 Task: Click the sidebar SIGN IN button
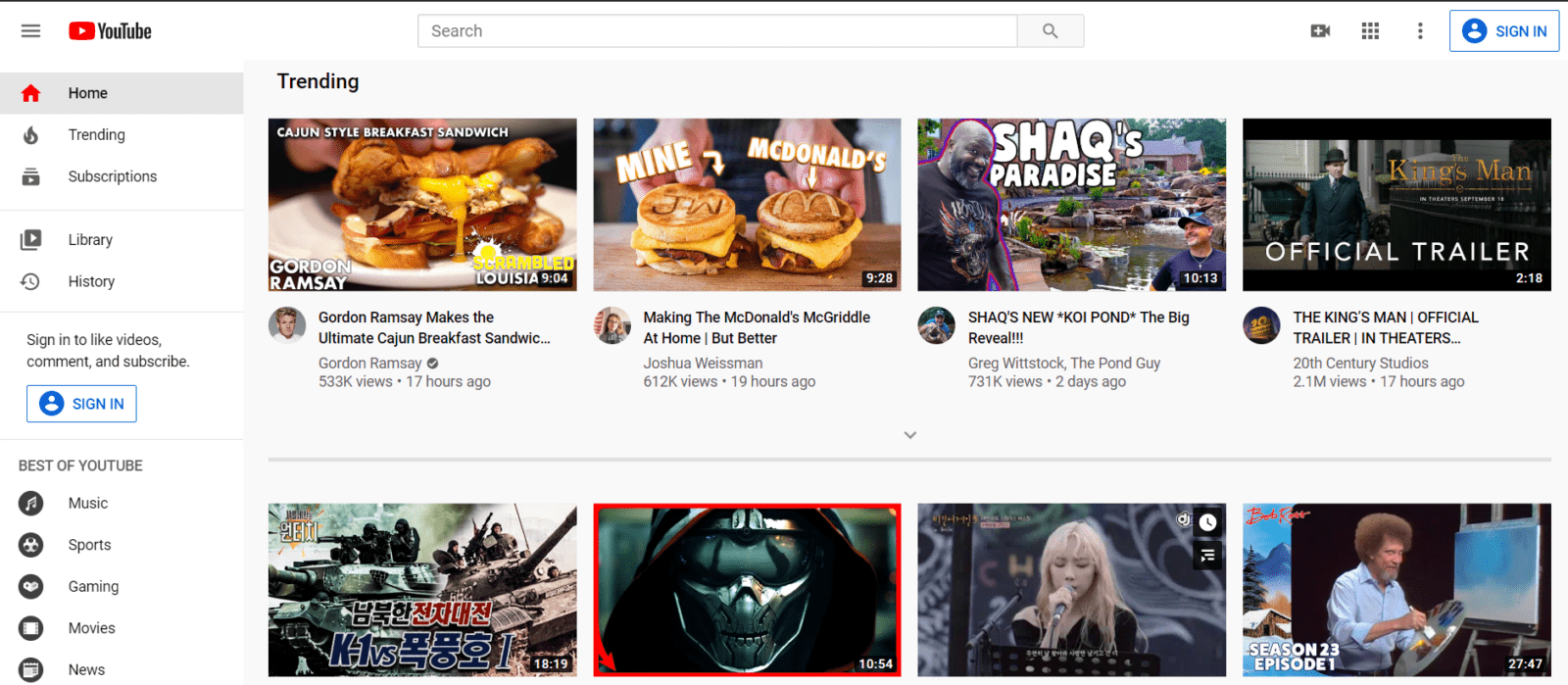click(x=81, y=404)
